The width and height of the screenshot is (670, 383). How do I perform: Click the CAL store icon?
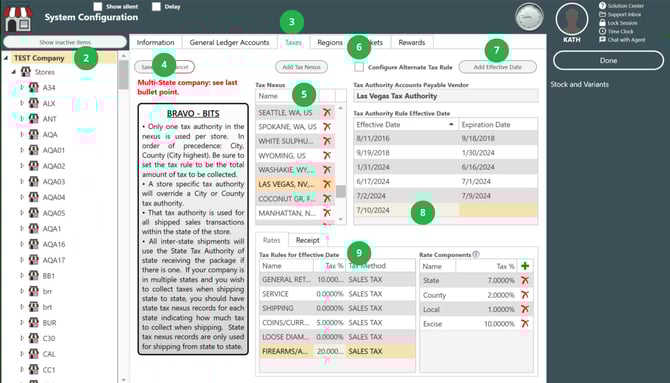pyautogui.click(x=34, y=354)
